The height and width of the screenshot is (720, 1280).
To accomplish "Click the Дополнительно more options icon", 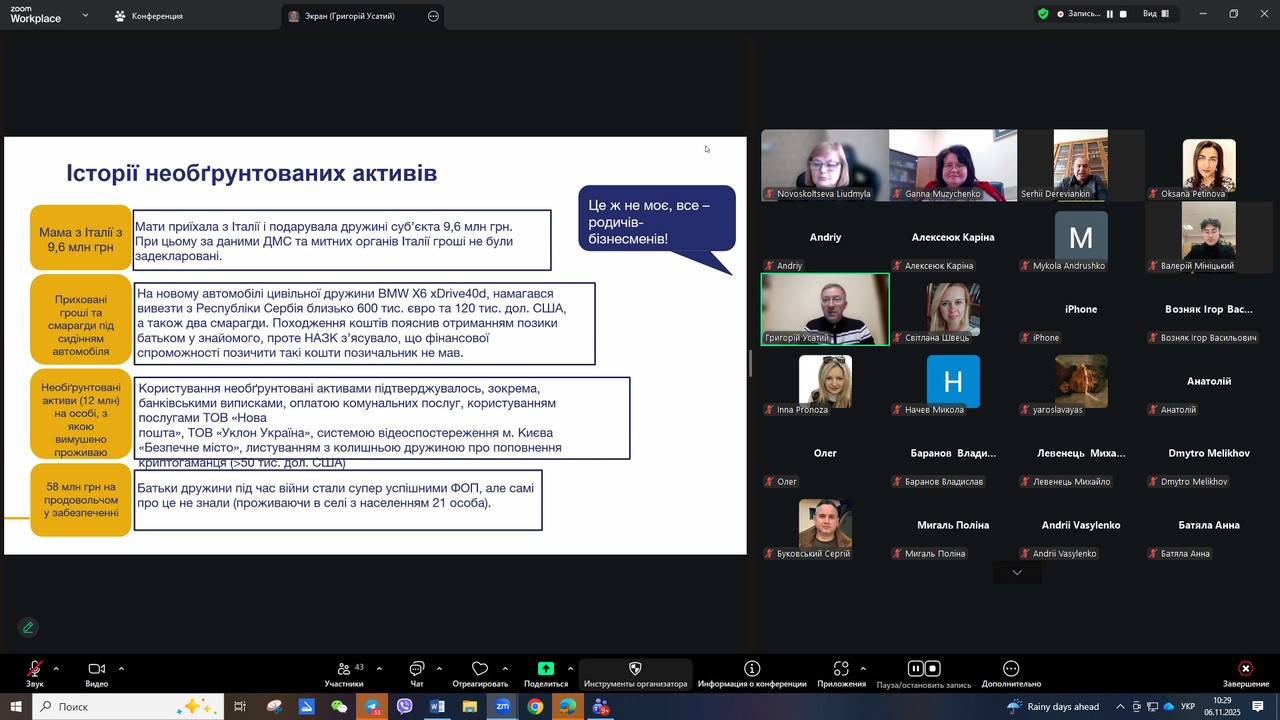I will point(1011,669).
